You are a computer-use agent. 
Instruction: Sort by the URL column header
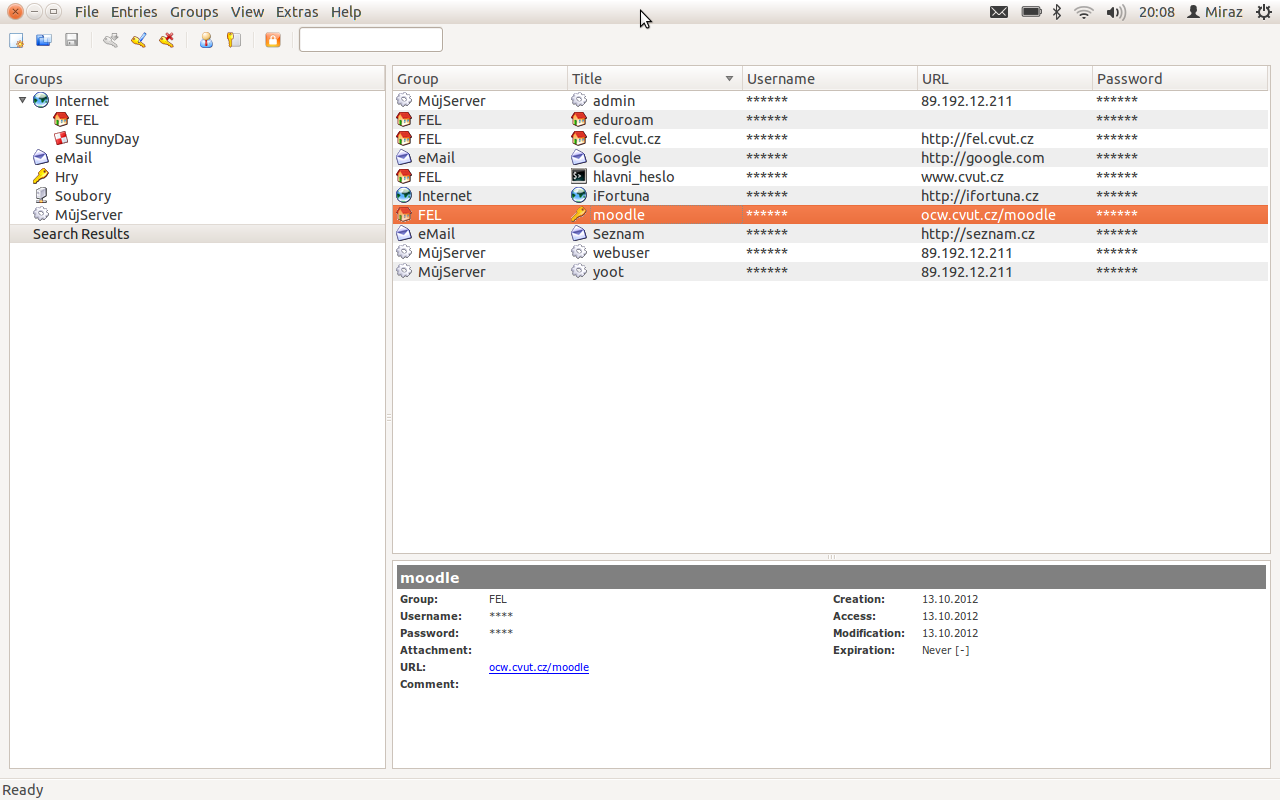coord(1005,79)
